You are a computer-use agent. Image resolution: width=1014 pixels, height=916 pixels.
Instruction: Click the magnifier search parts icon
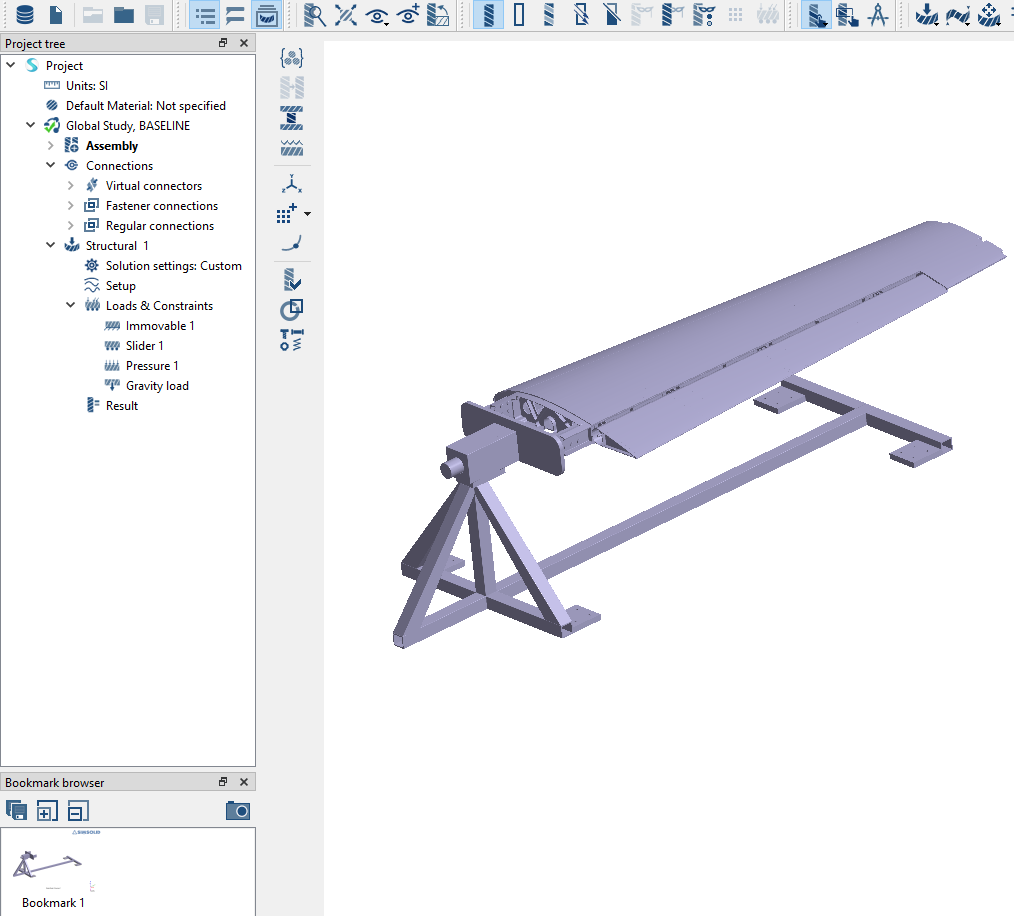315,15
